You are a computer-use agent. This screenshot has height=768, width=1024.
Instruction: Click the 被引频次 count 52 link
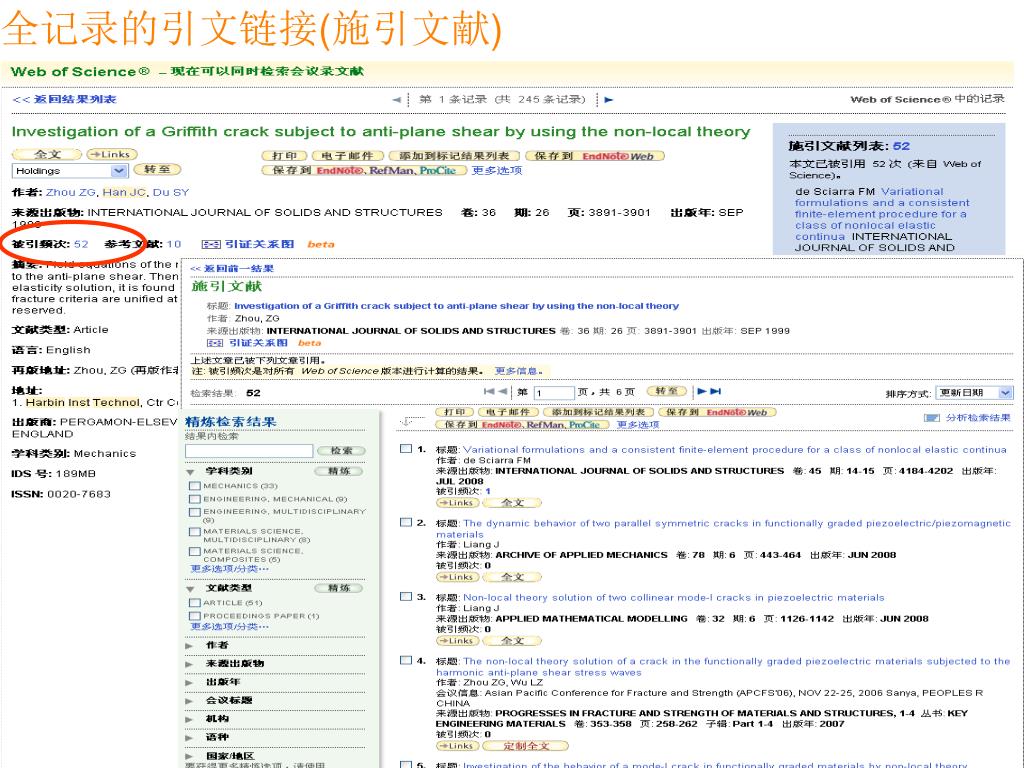click(81, 244)
